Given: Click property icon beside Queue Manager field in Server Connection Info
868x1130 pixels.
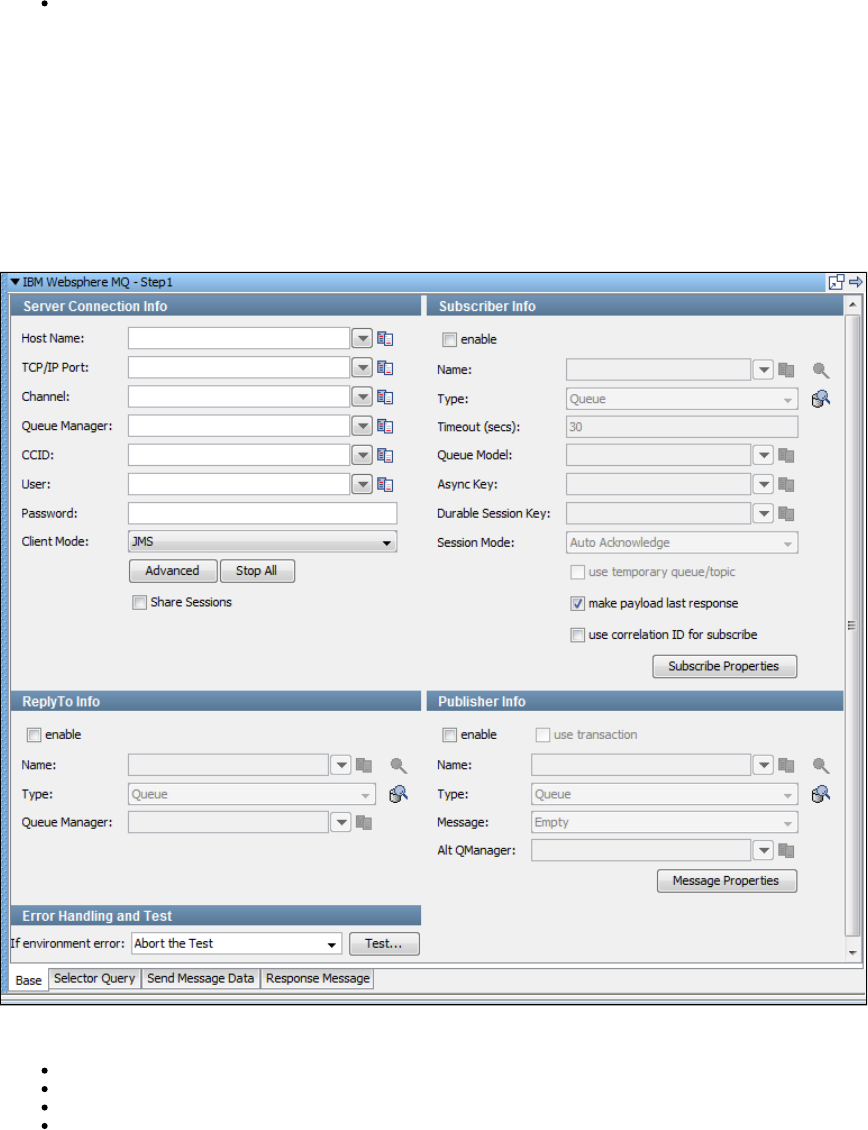Looking at the screenshot, I should coord(385,426).
